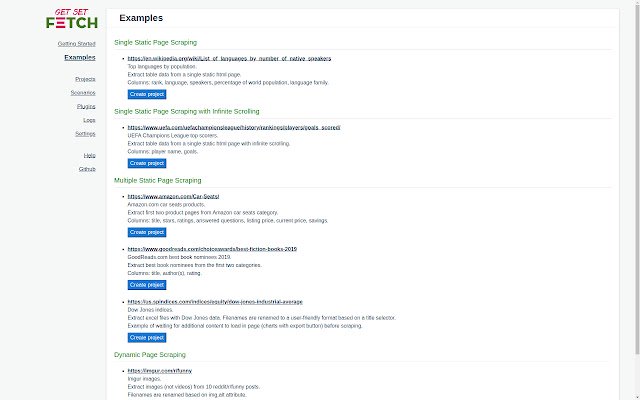Visit the Github link in the sidebar

pos(87,169)
